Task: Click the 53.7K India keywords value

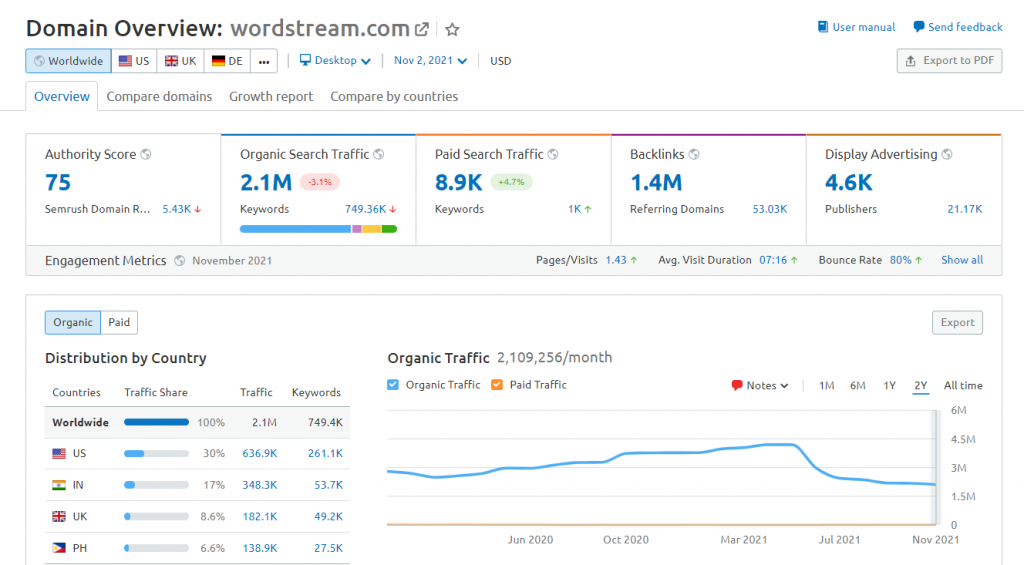Action: pyautogui.click(x=328, y=485)
